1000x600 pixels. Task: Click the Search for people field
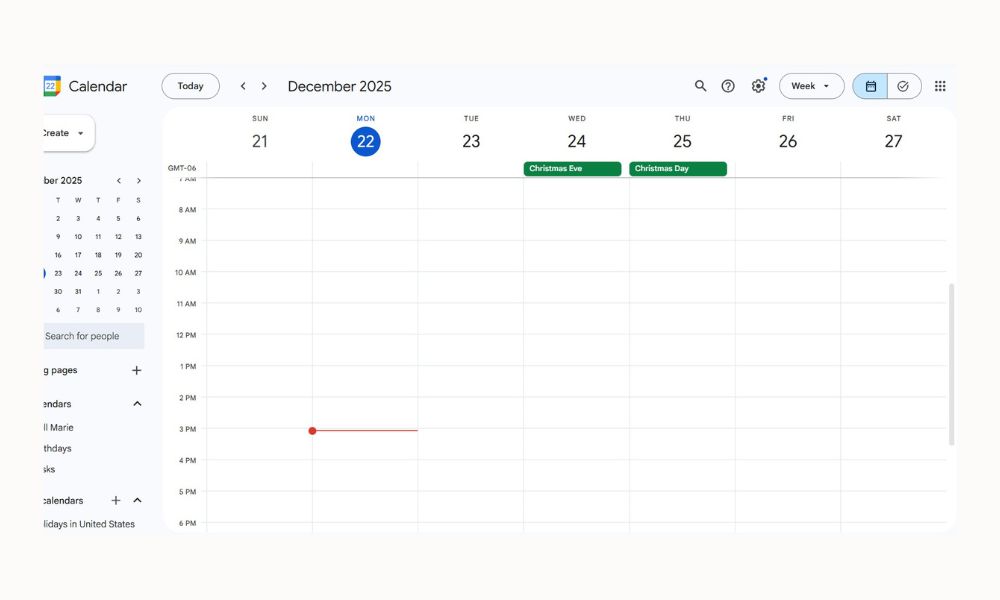[x=92, y=336]
